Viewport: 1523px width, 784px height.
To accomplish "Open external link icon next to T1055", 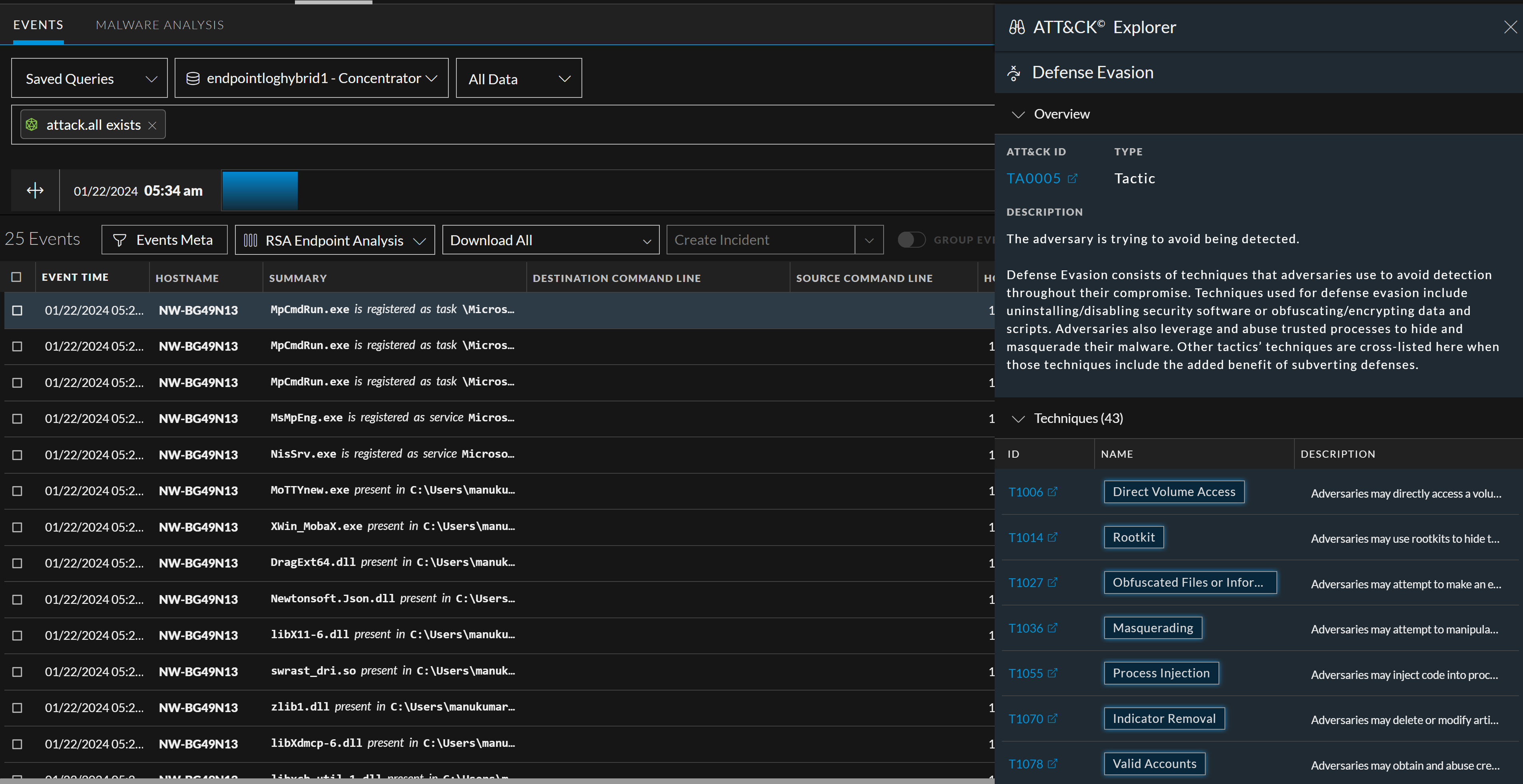I will 1052,673.
